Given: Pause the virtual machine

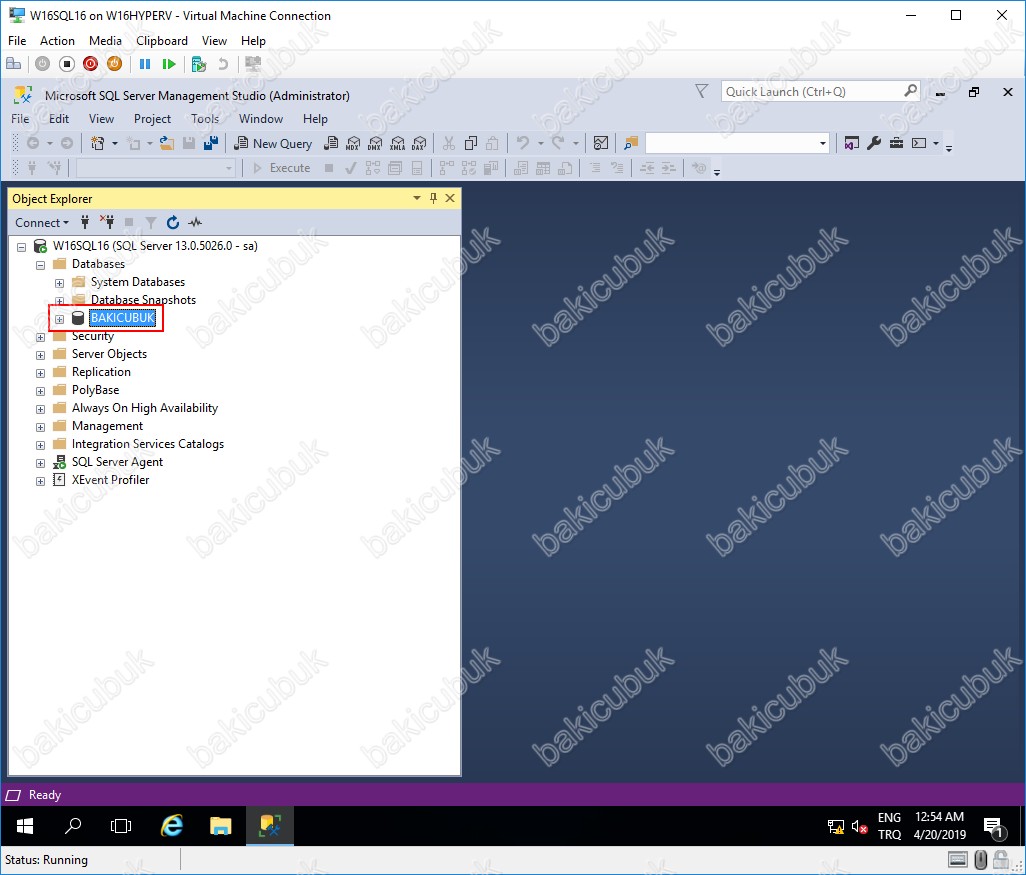Looking at the screenshot, I should [x=145, y=64].
